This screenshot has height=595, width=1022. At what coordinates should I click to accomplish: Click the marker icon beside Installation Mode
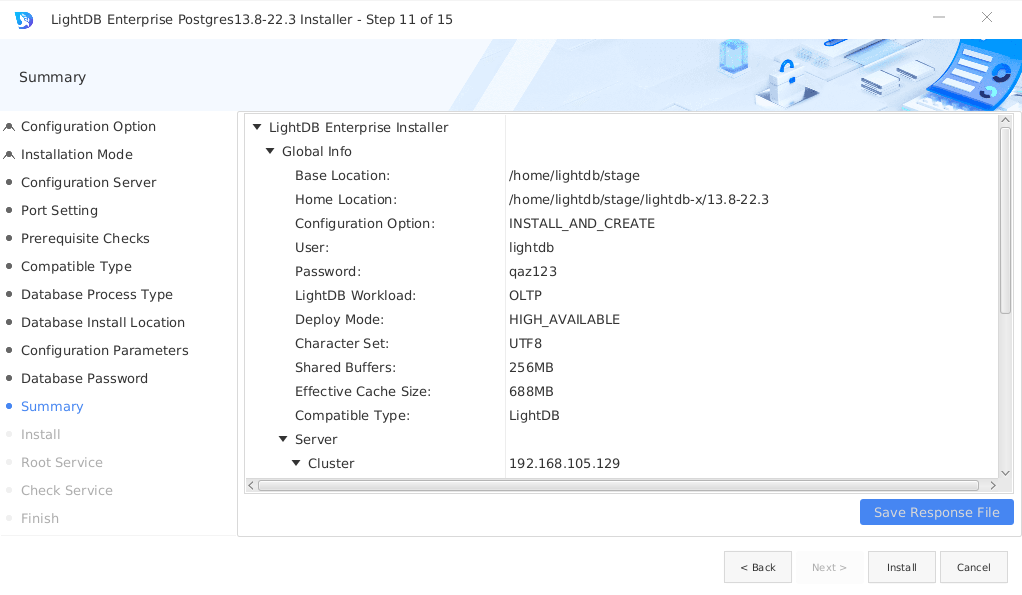[x=9, y=154]
